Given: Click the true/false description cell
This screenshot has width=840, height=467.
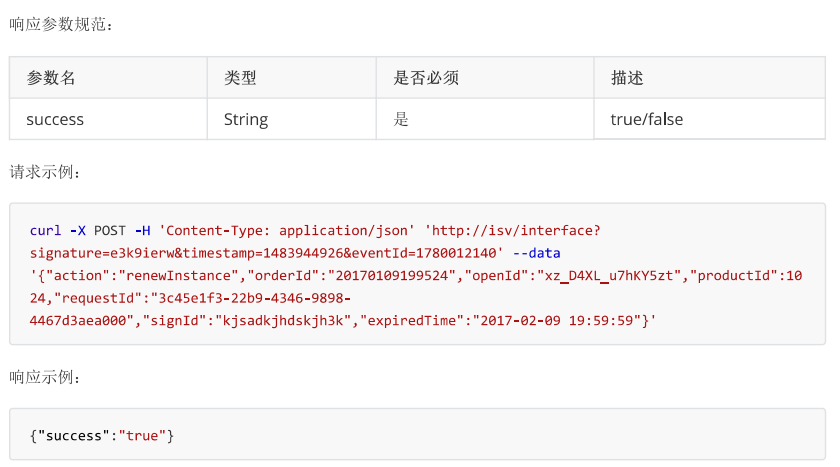Looking at the screenshot, I should [x=709, y=119].
